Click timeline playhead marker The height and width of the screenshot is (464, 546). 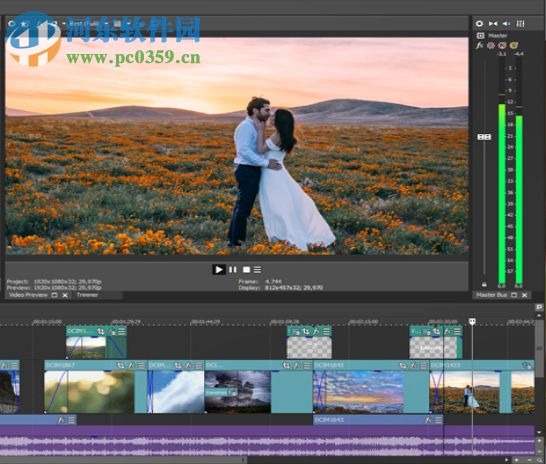[472, 321]
